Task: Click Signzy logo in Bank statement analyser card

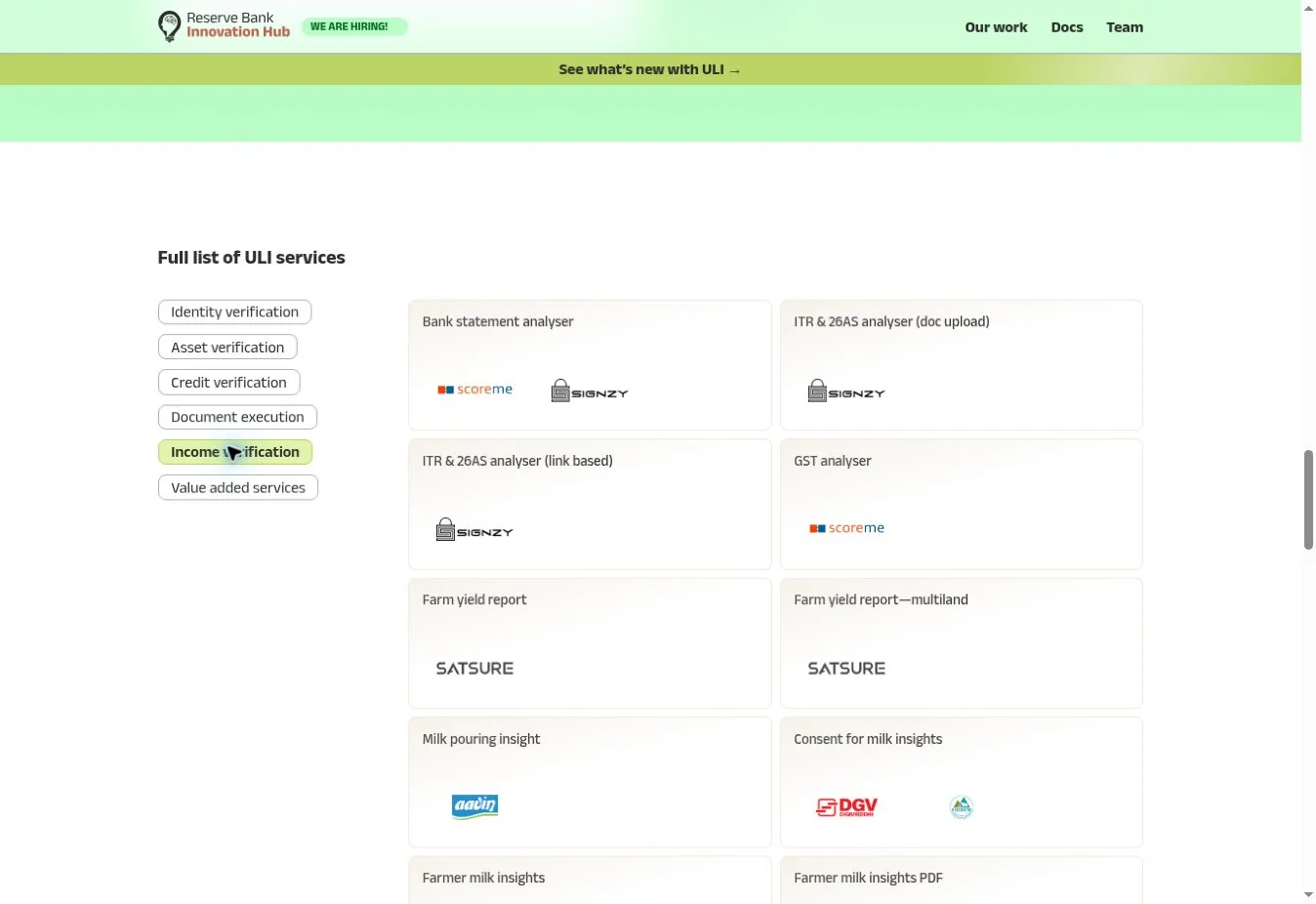Action: (x=590, y=391)
